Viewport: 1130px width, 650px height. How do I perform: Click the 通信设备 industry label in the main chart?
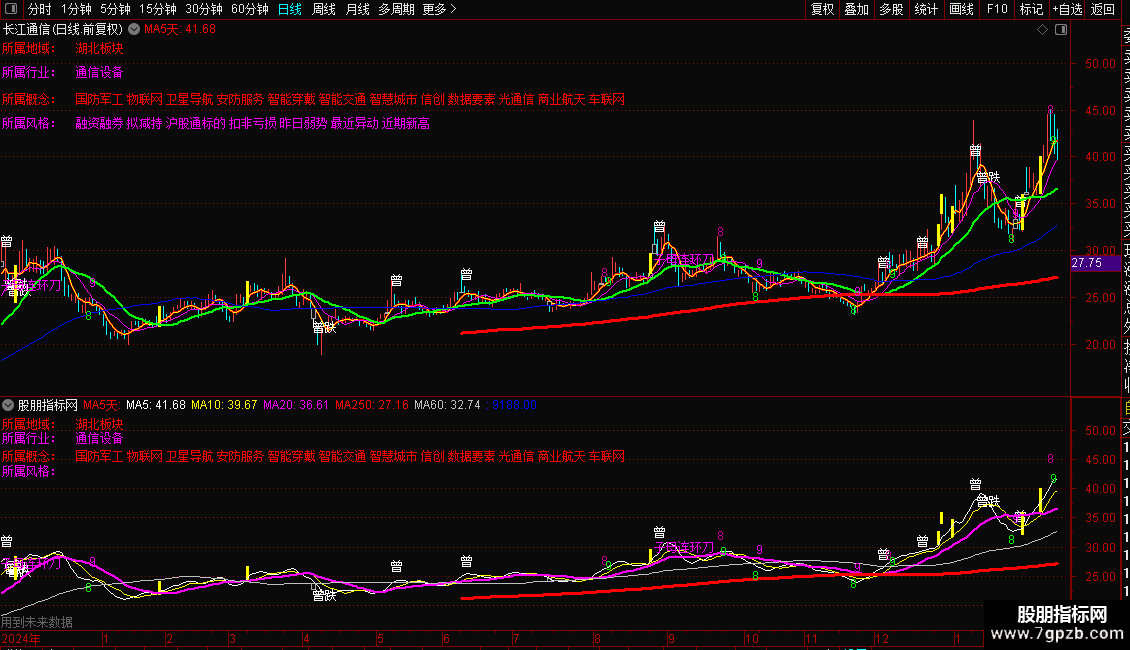click(99, 72)
